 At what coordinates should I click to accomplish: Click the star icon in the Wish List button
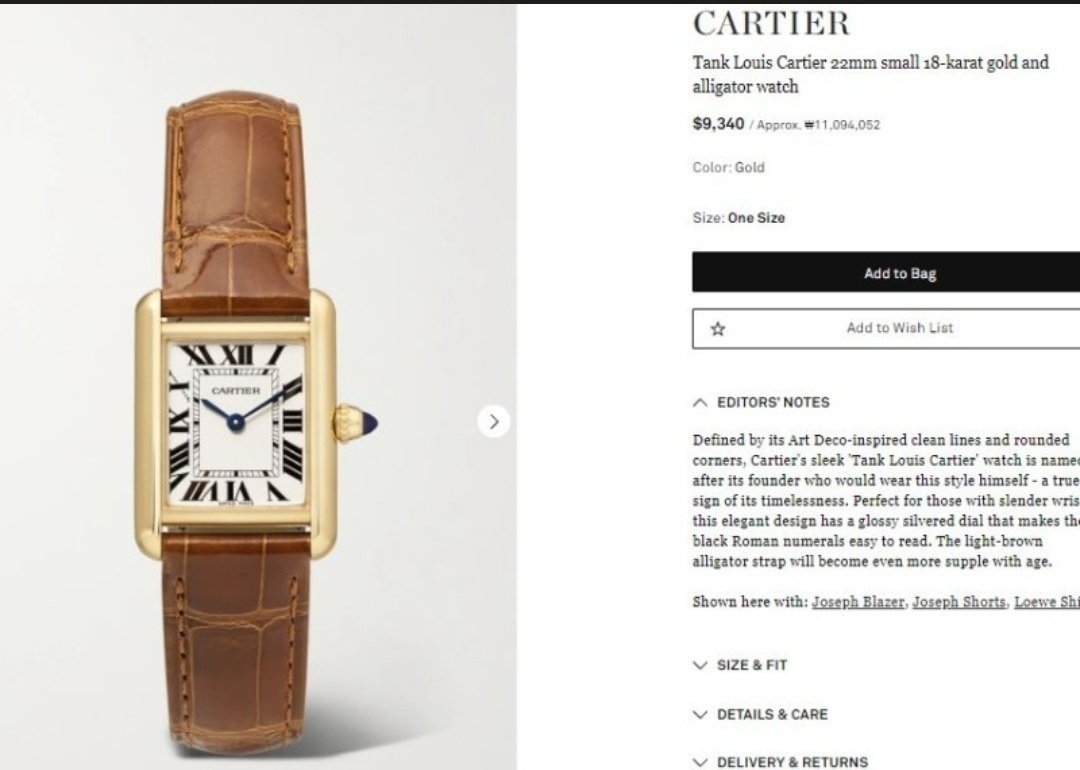tap(718, 329)
